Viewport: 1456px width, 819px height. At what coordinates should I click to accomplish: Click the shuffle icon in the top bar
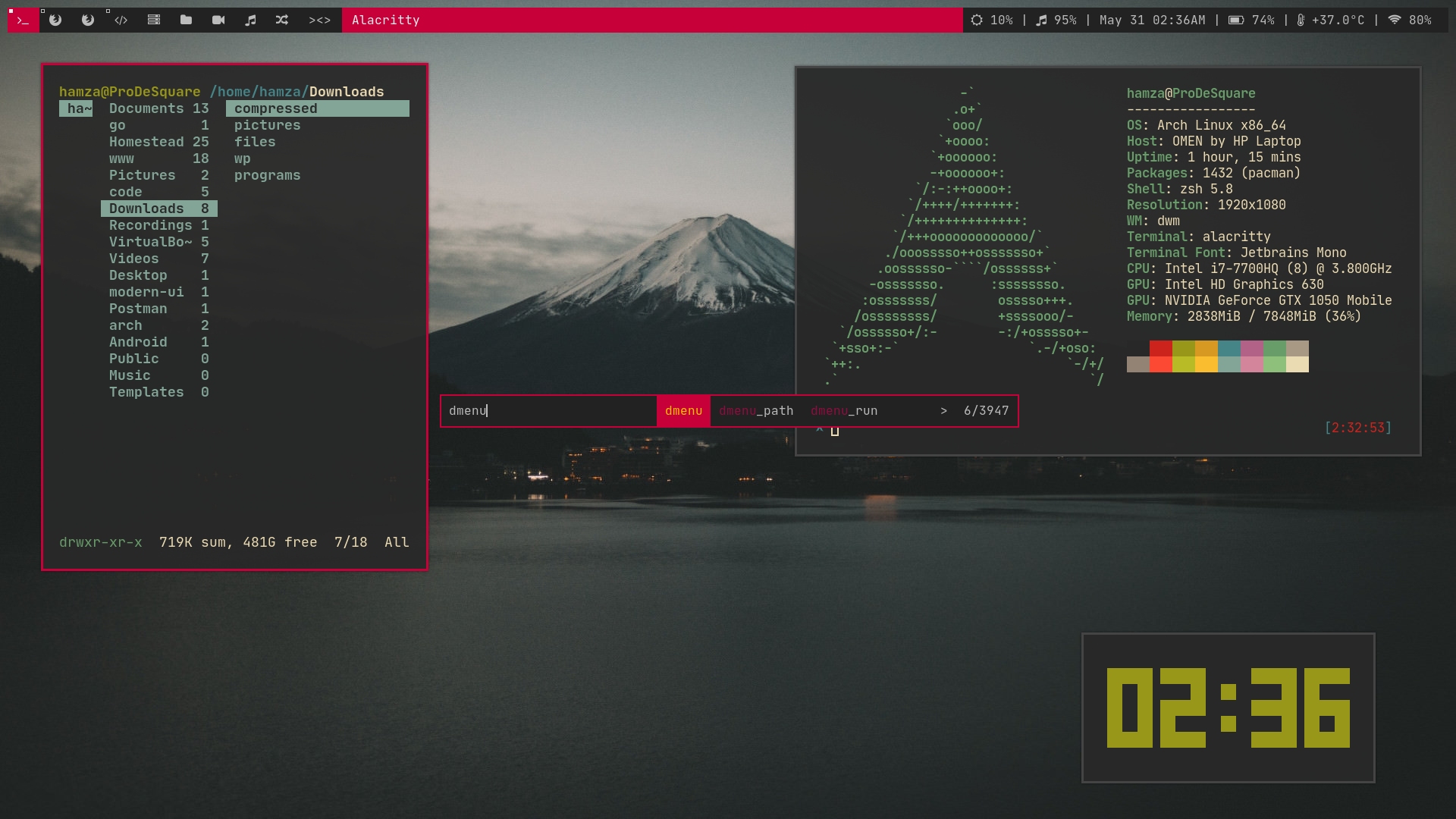pyautogui.click(x=282, y=20)
